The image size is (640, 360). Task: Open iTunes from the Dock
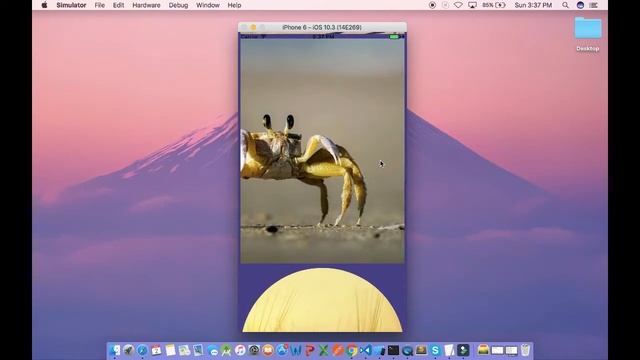pyautogui.click(x=240, y=350)
